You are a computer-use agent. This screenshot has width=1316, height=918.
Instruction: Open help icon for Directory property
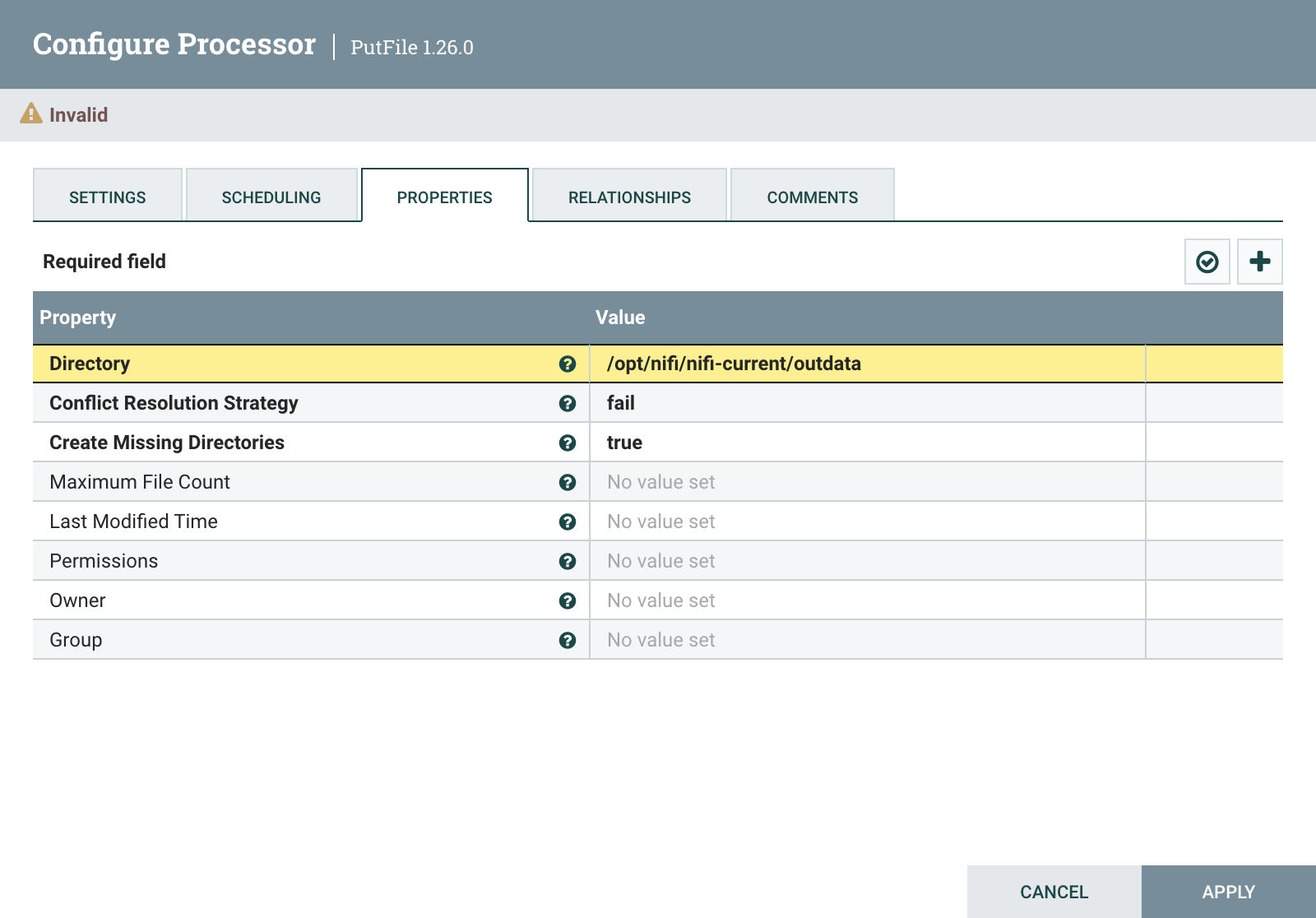click(567, 364)
